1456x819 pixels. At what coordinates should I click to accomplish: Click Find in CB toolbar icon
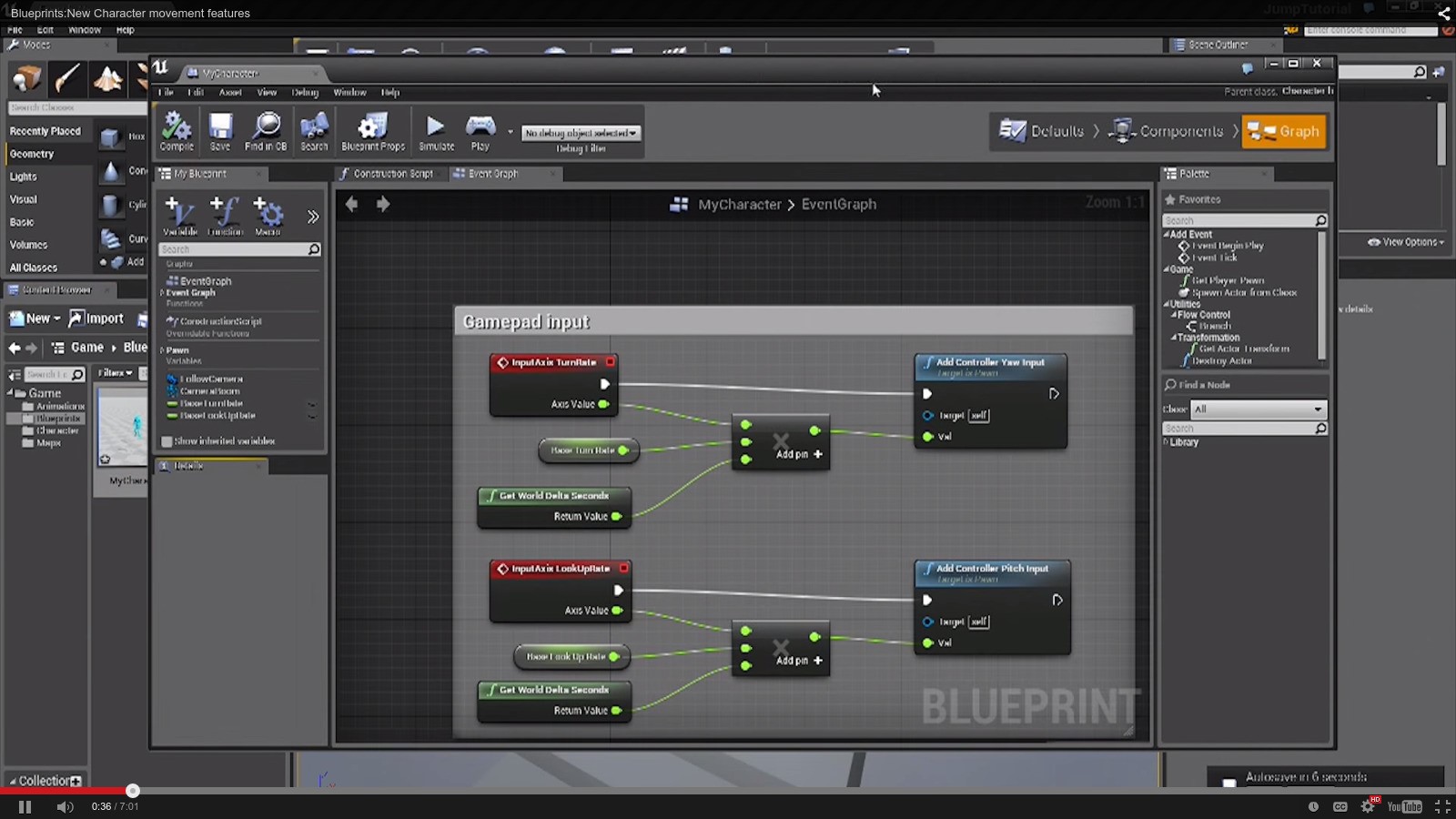pos(266,132)
